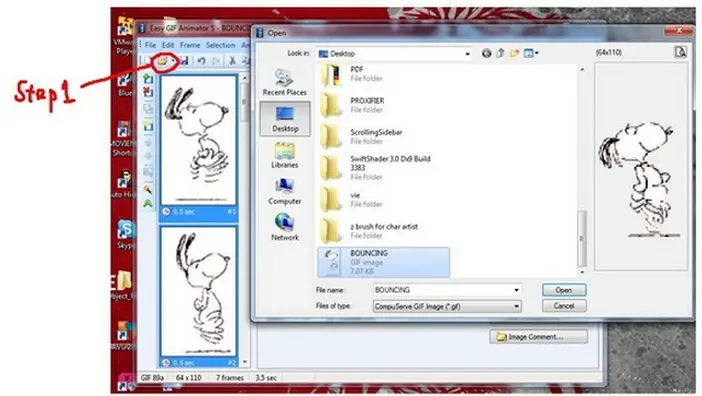Select the SwiftShader 3.0 Dx9 Build 3383 folder
Image resolution: width=702 pixels, height=396 pixels.
(x=376, y=168)
